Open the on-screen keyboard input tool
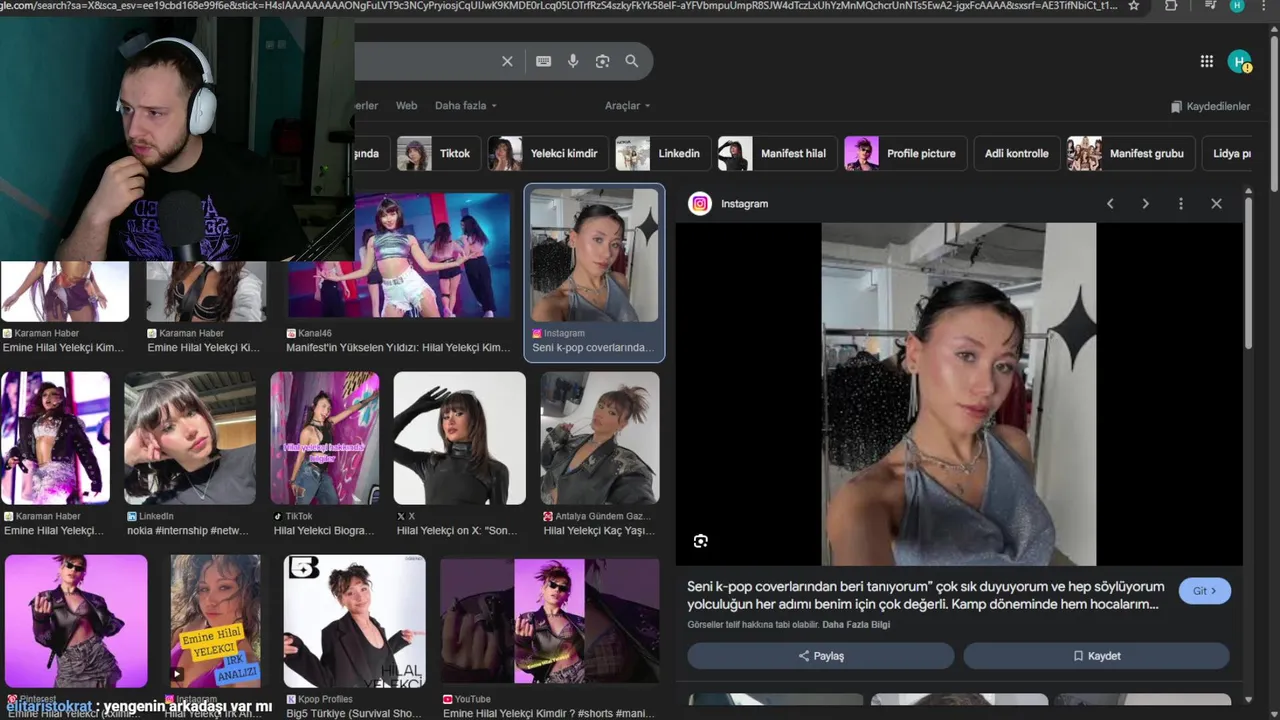The image size is (1280, 720). [x=543, y=61]
